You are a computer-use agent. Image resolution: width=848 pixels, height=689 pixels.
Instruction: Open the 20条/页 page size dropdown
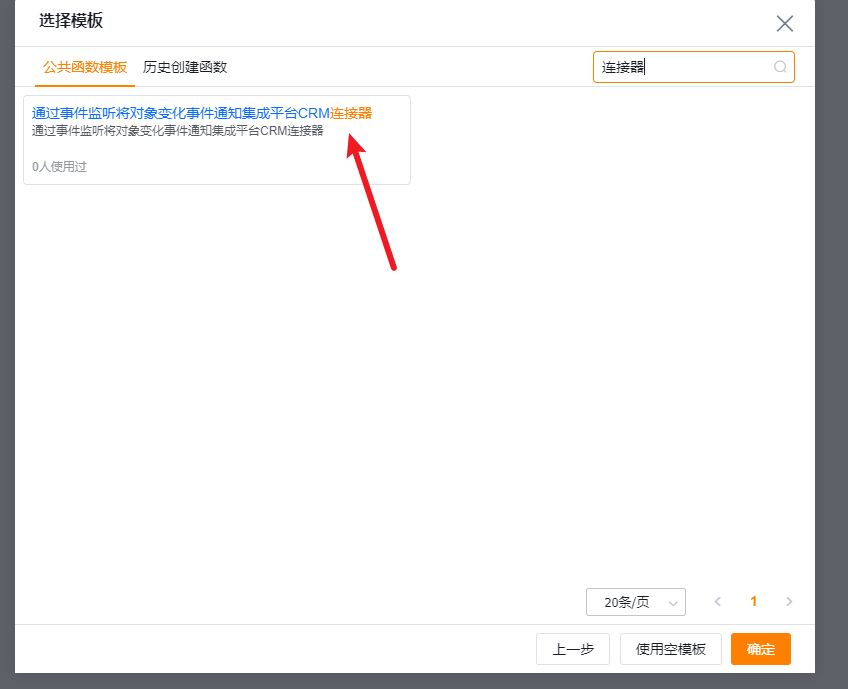coord(635,602)
